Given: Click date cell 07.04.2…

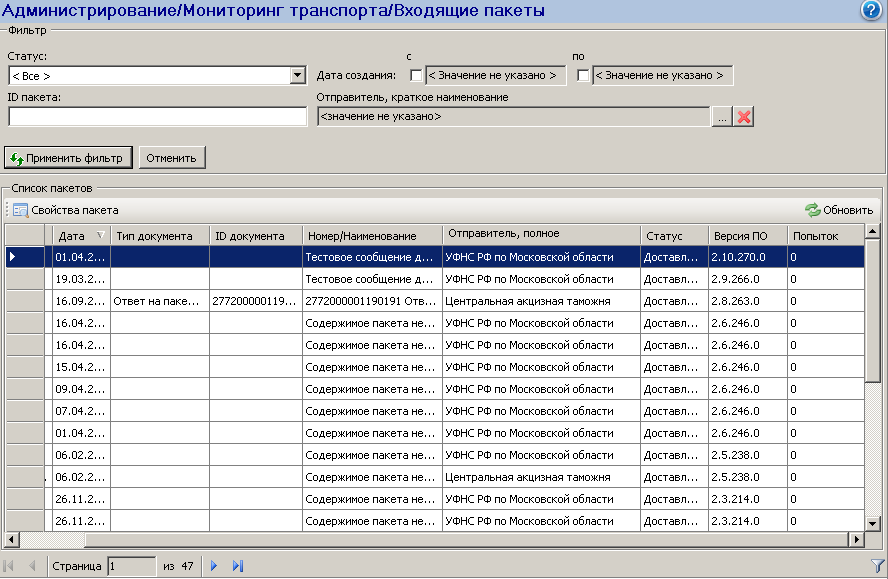Looking at the screenshot, I should tap(81, 411).
